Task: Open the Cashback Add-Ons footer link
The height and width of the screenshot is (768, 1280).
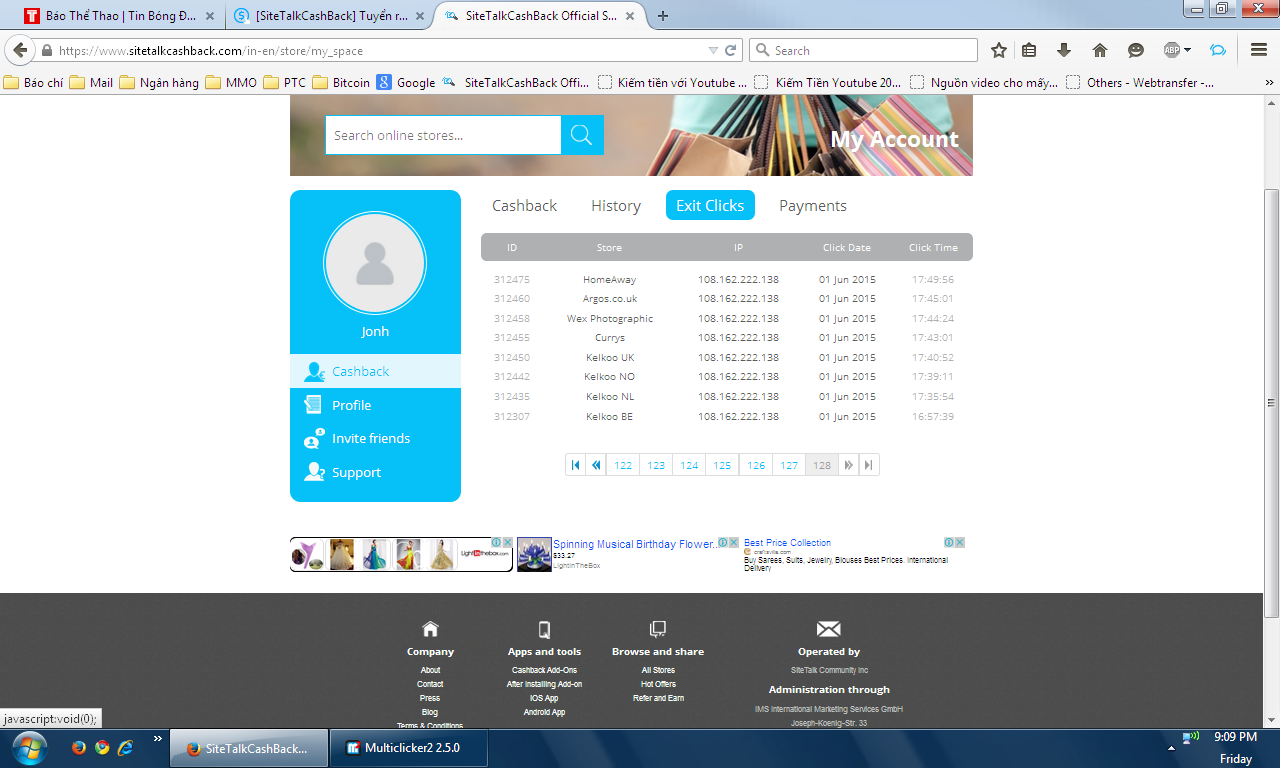Action: (544, 670)
